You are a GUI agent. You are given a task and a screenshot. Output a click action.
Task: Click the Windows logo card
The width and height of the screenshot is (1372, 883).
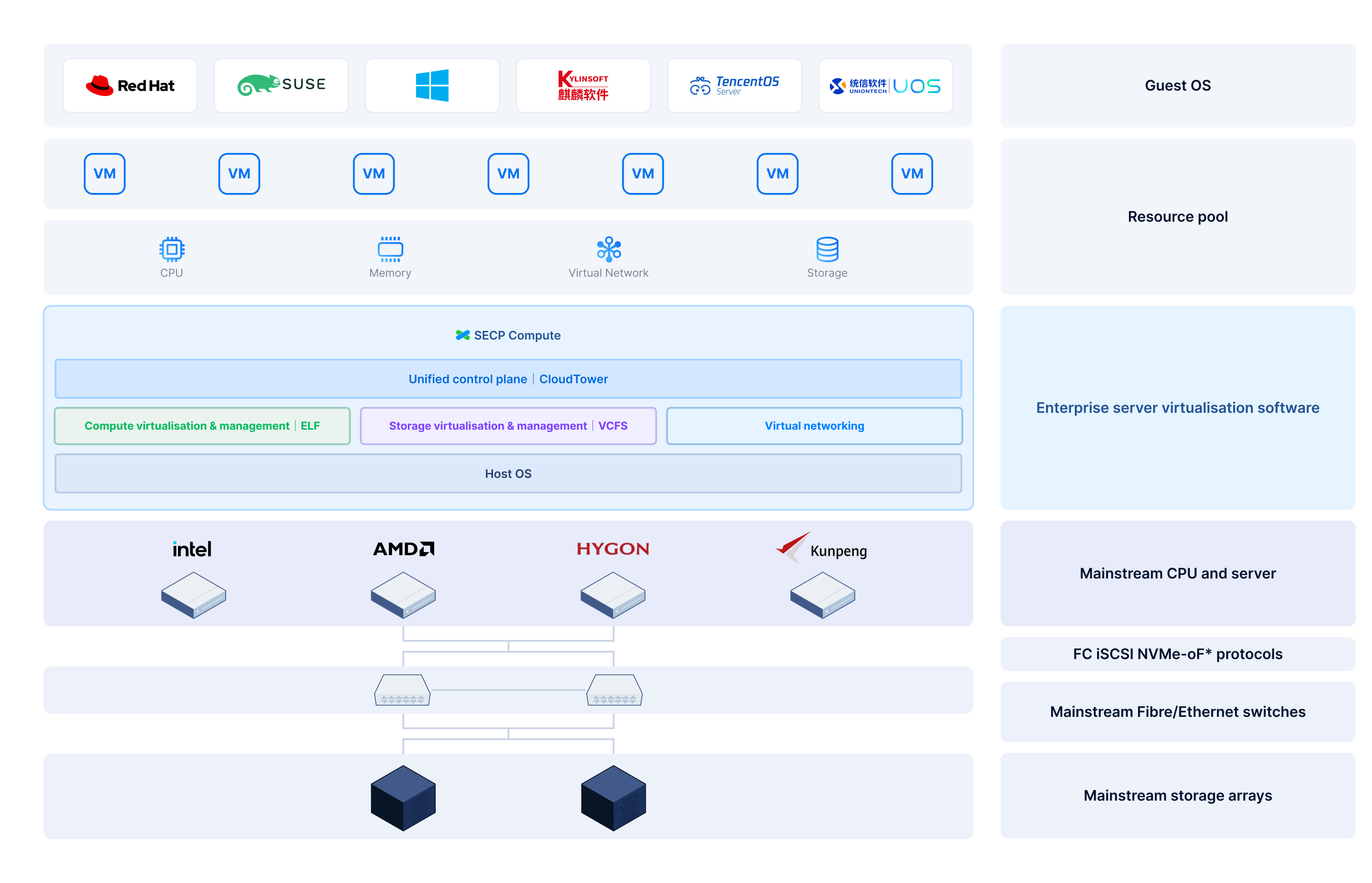click(432, 86)
